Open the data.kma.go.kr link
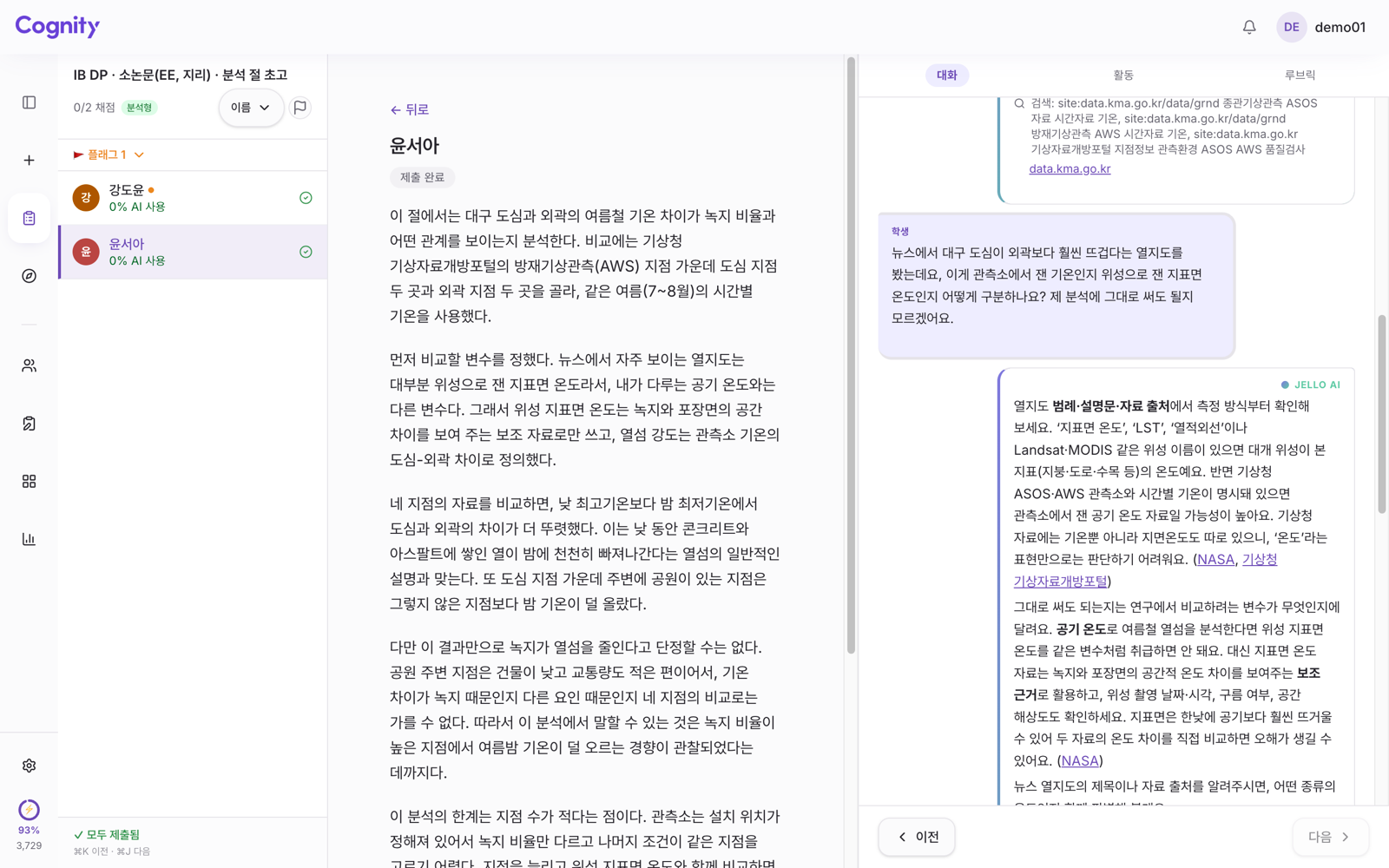Screen dimensions: 1389x868 [x=1070, y=169]
